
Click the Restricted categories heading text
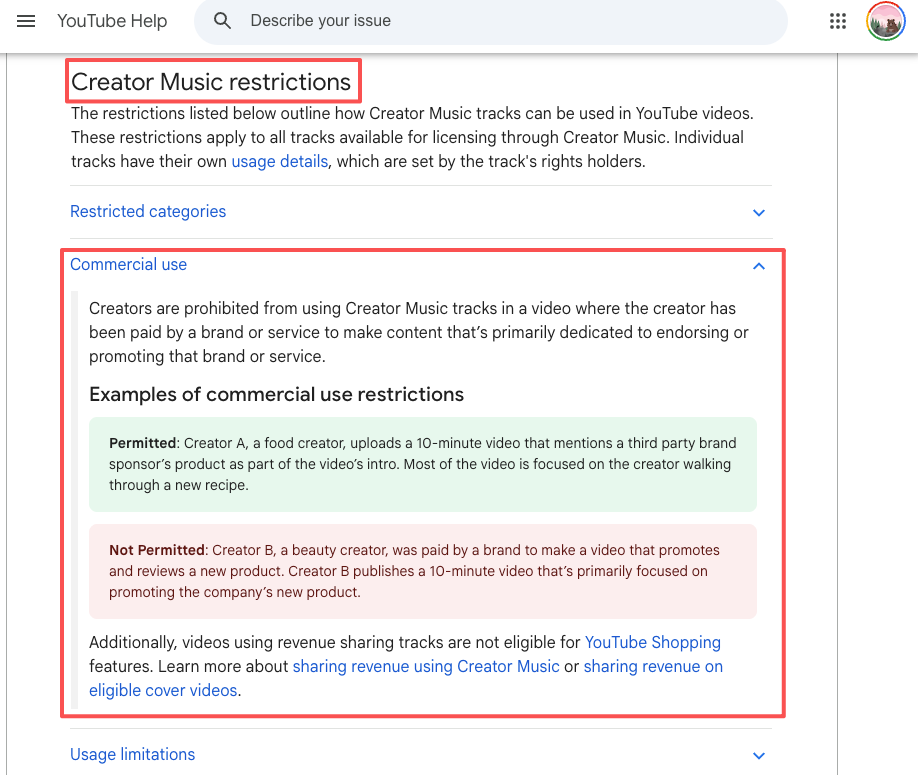coord(147,211)
